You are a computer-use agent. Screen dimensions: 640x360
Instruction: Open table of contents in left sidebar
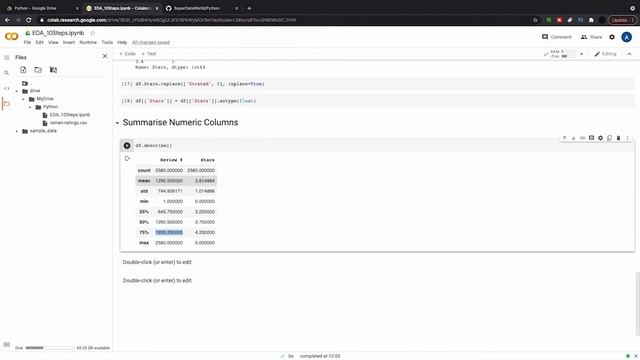(x=7, y=58)
